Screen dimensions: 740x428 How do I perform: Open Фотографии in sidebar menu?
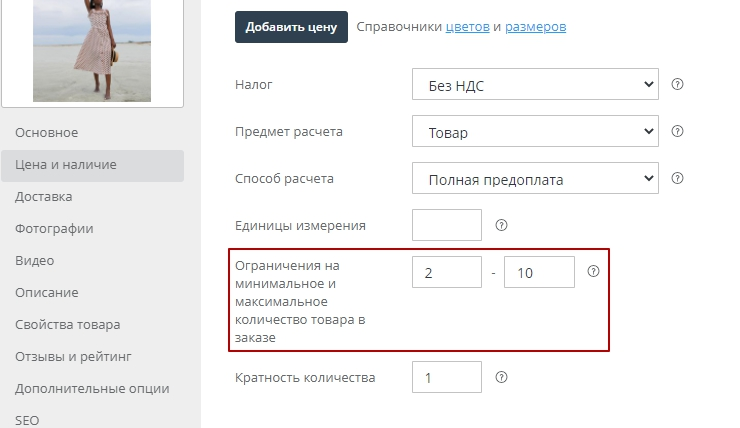tap(54, 229)
